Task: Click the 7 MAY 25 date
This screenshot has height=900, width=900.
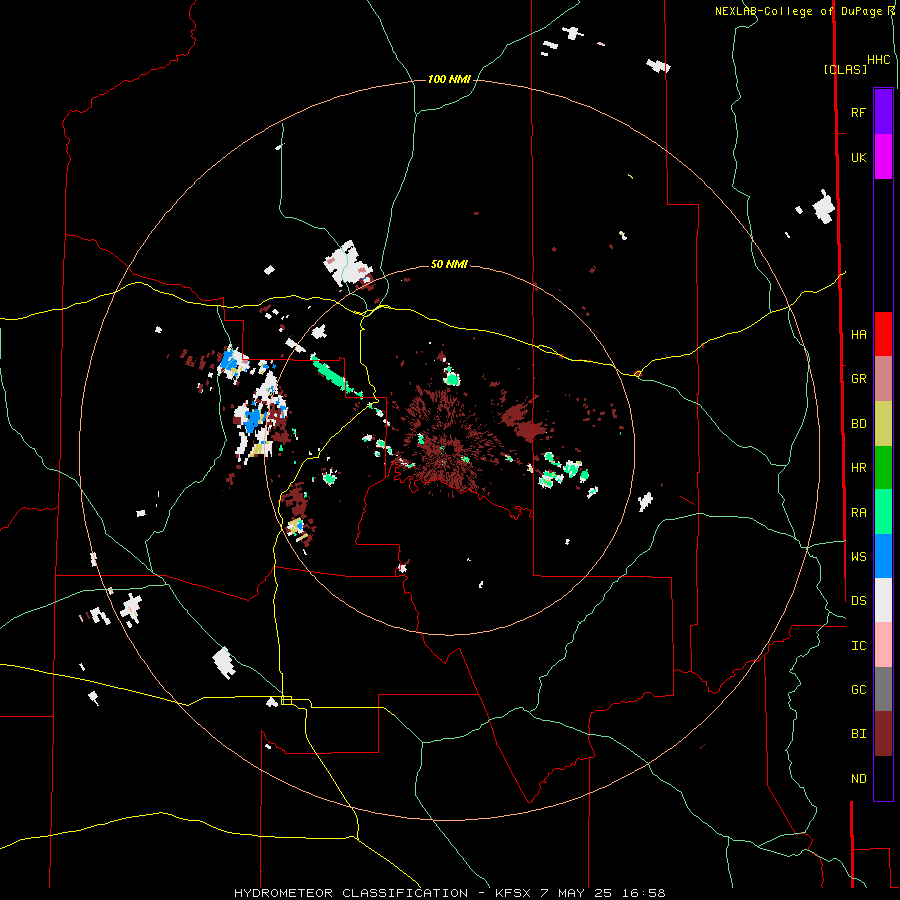Action: [577, 893]
